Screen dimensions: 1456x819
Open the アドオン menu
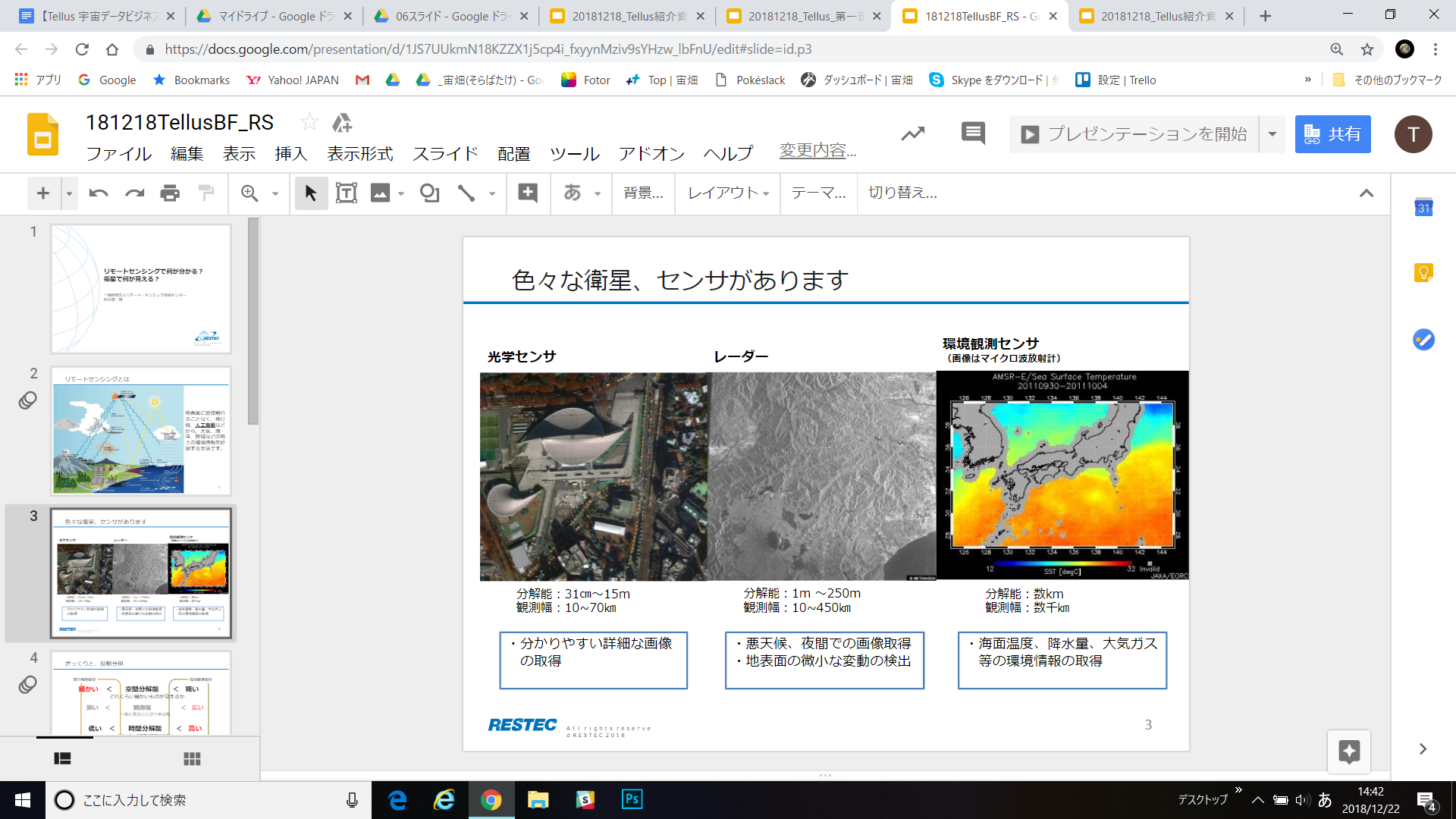coord(652,154)
